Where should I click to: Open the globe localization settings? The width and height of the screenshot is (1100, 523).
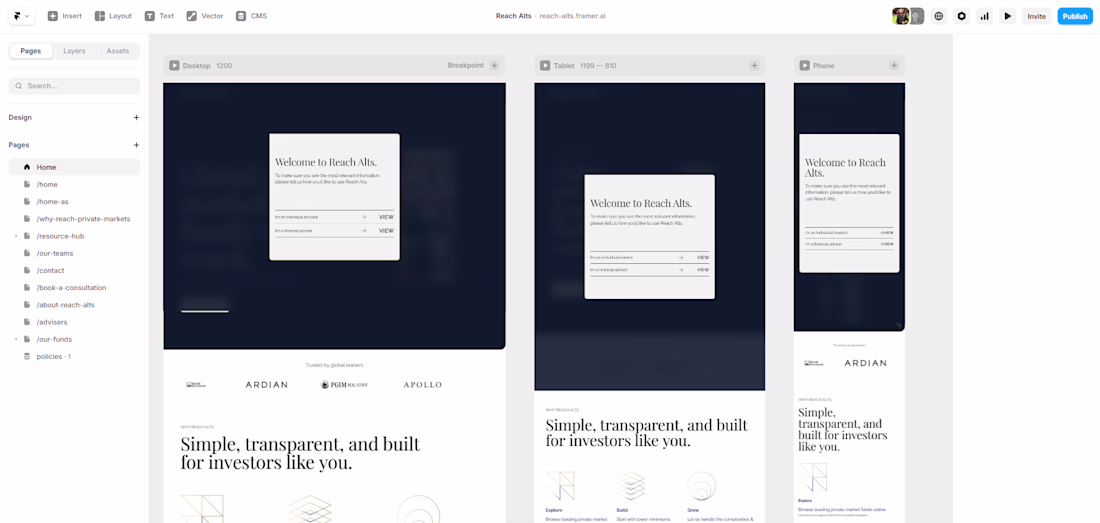pos(939,16)
